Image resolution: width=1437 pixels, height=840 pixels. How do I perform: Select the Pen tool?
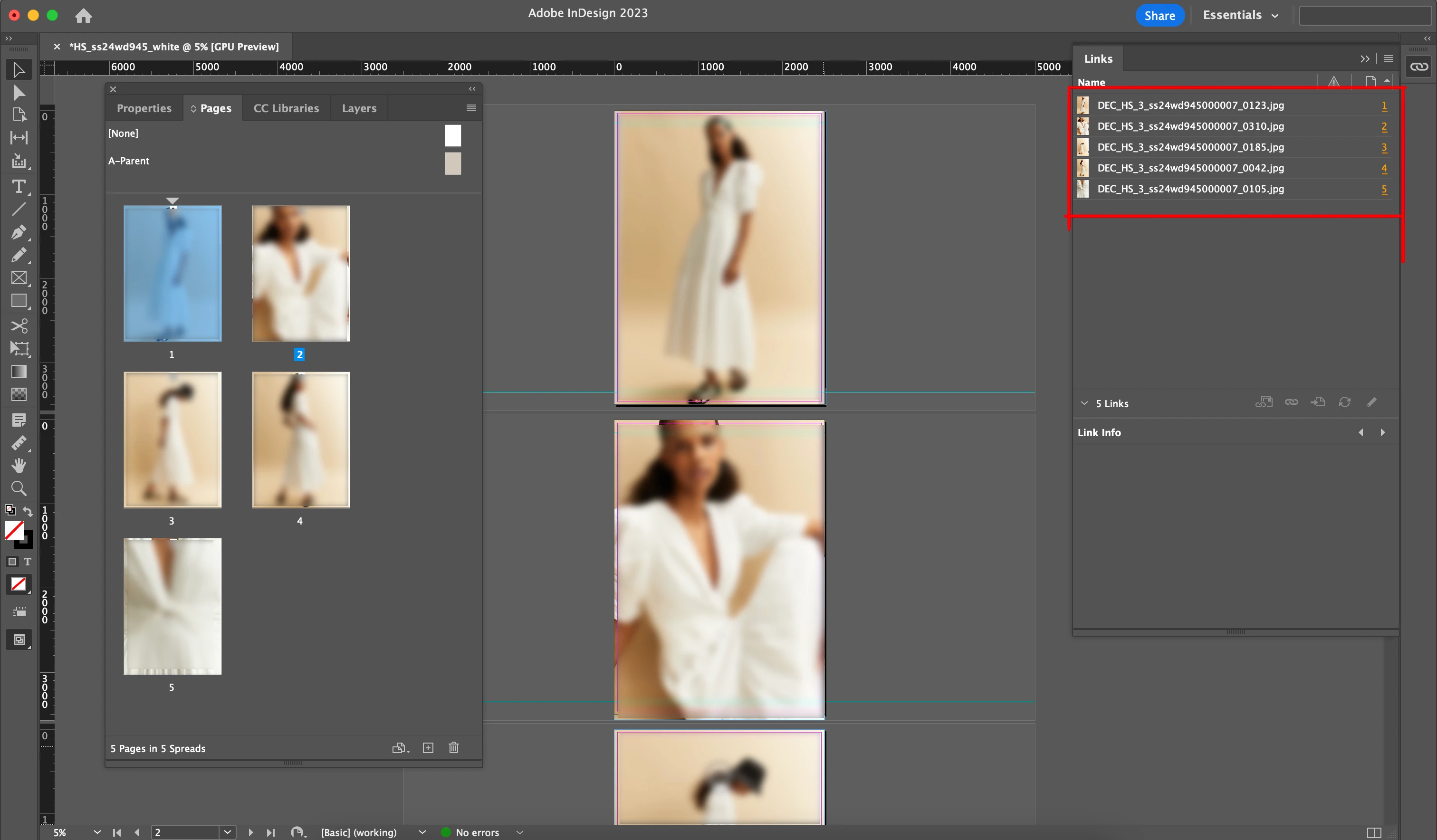click(x=19, y=232)
